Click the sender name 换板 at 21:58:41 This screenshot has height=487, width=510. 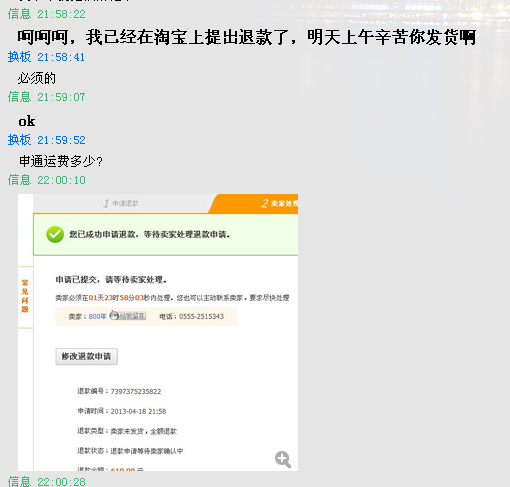(x=19, y=57)
